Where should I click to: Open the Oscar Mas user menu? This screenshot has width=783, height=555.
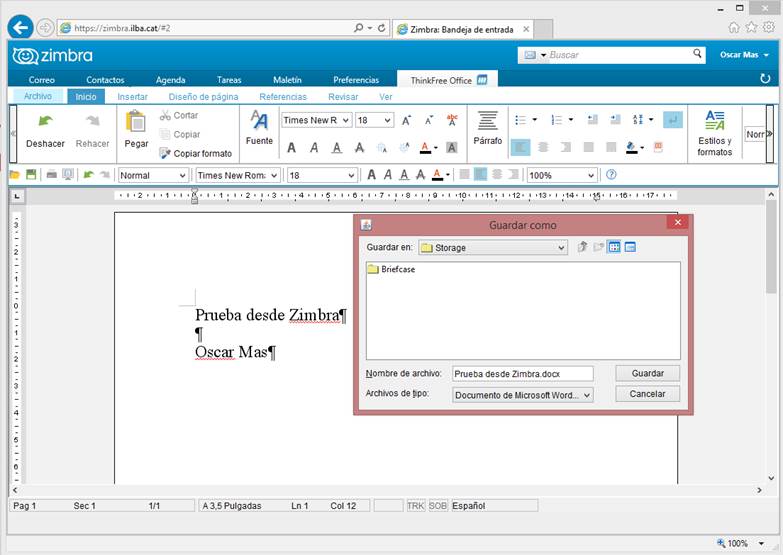point(744,54)
